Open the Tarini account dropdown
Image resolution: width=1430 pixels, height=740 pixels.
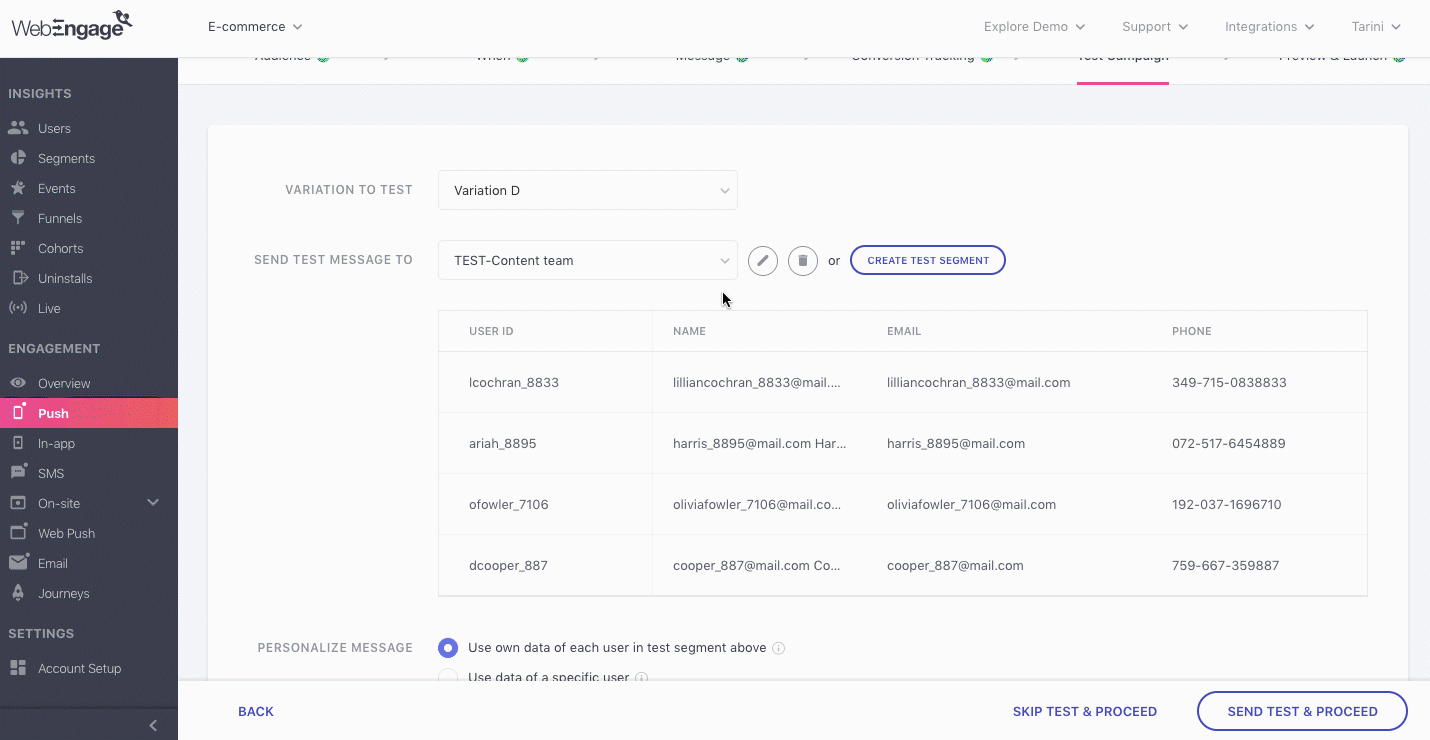(x=1376, y=27)
